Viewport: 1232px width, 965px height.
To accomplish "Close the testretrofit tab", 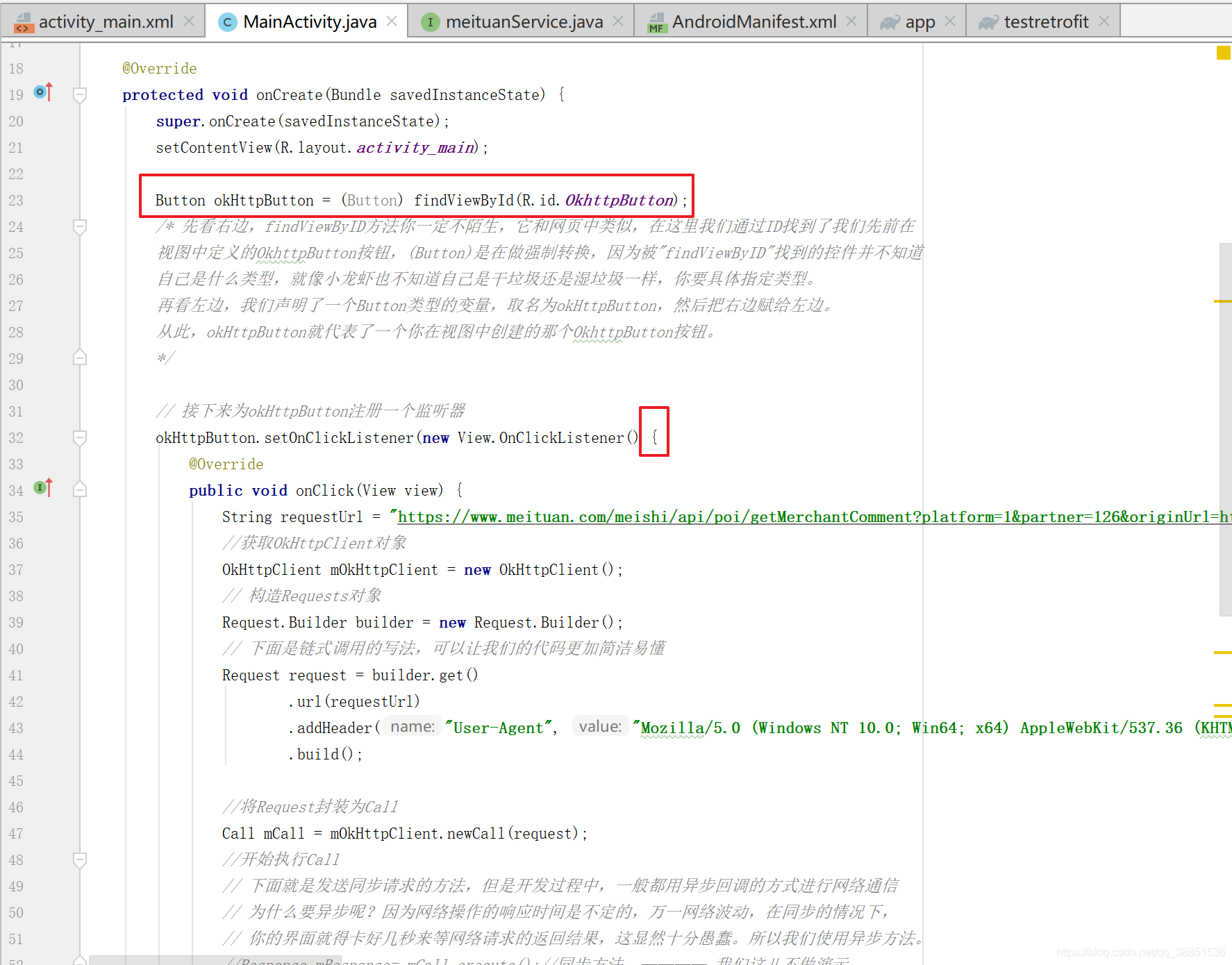I will 1104,22.
